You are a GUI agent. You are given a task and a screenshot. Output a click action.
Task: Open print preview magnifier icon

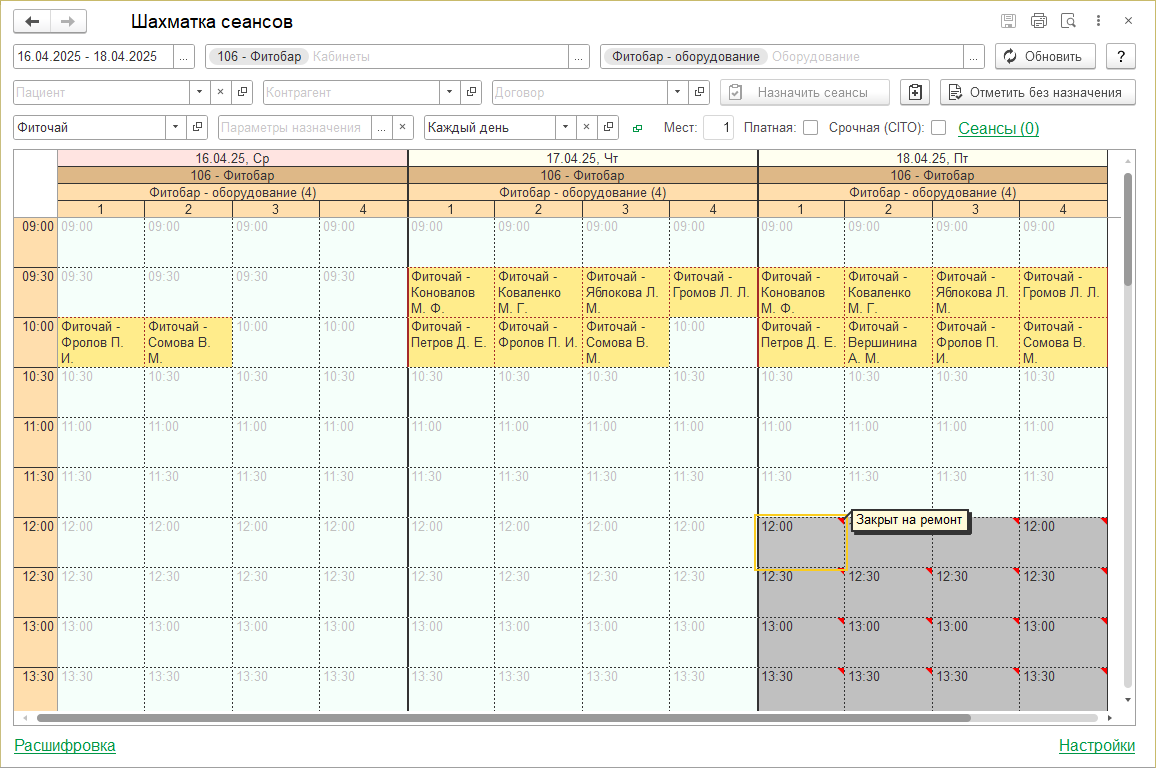click(x=1068, y=21)
